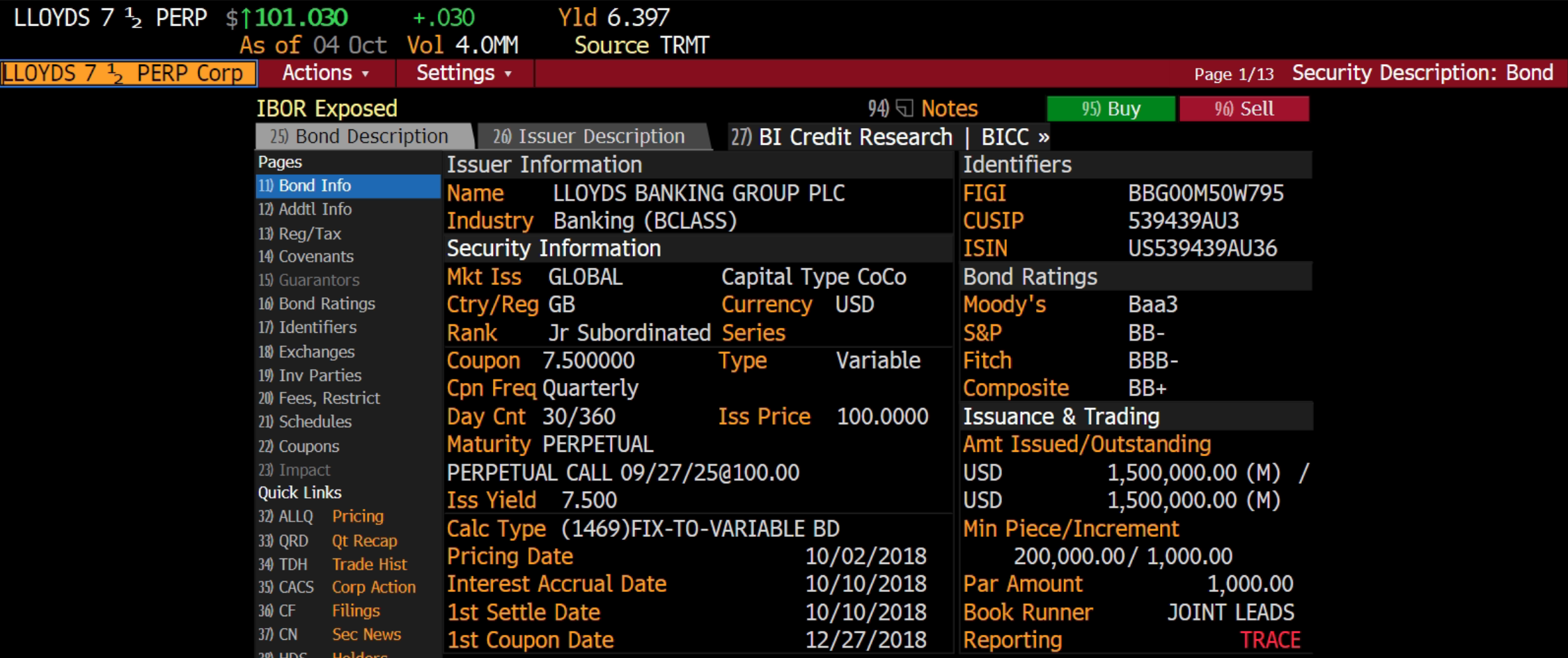Click the red Sell button

point(1244,109)
